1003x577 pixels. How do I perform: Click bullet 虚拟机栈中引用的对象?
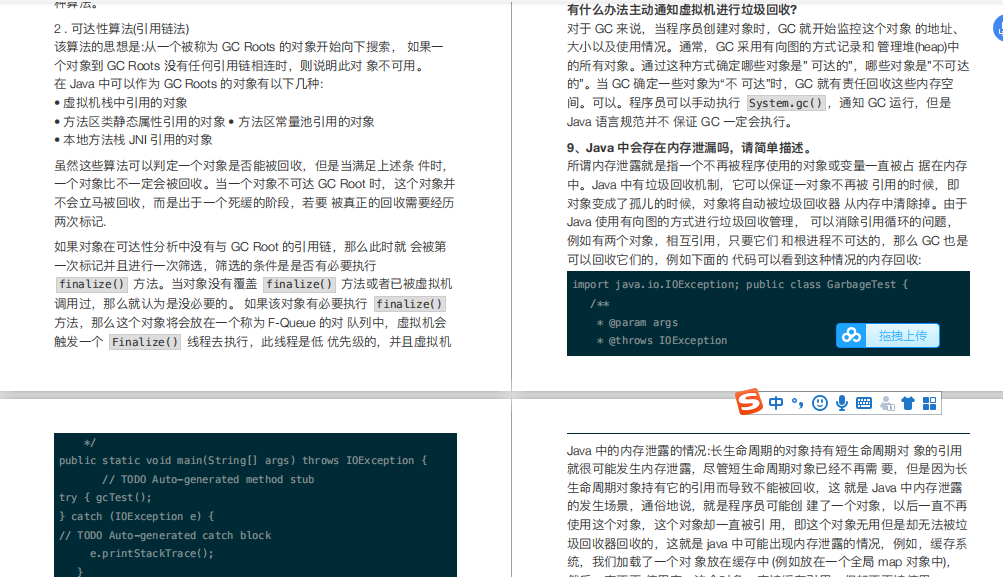(x=121, y=103)
